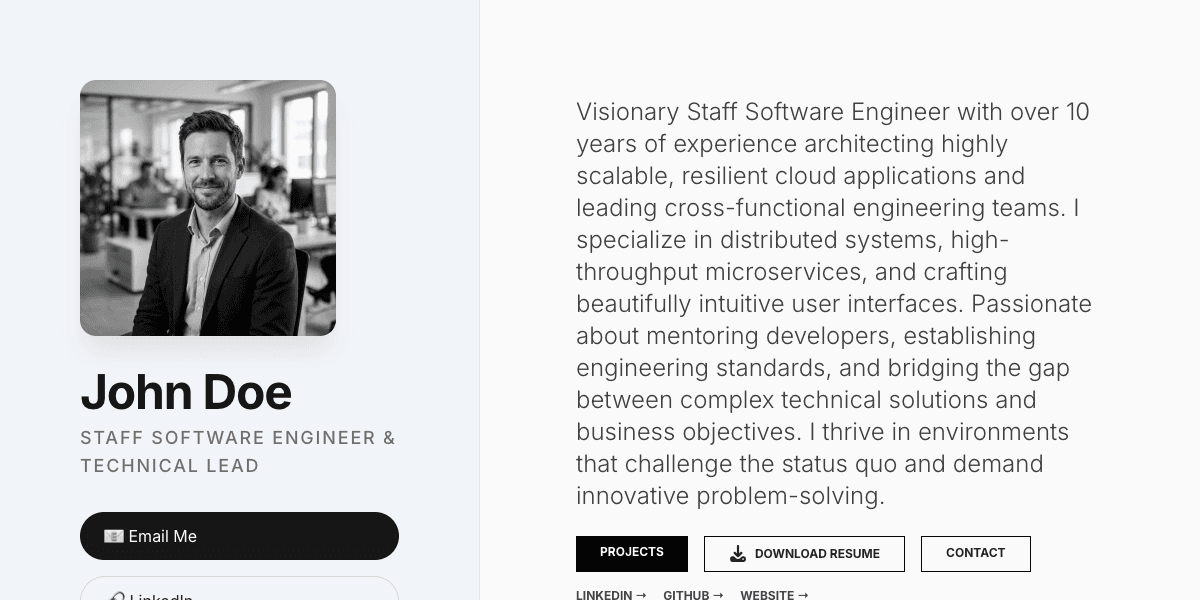Image resolution: width=1200 pixels, height=600 pixels.
Task: Click the arrow after the LINKEDIN text link
Action: (x=641, y=595)
